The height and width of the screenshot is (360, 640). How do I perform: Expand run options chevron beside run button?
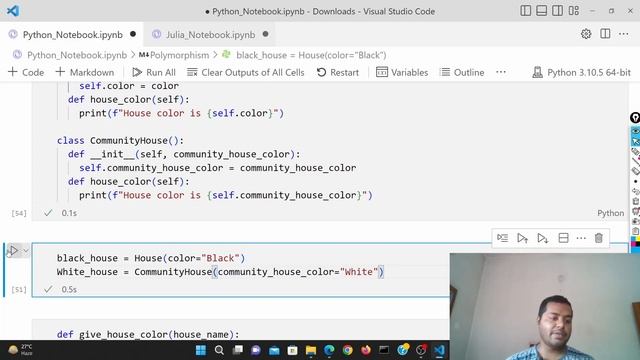[x=26, y=251]
